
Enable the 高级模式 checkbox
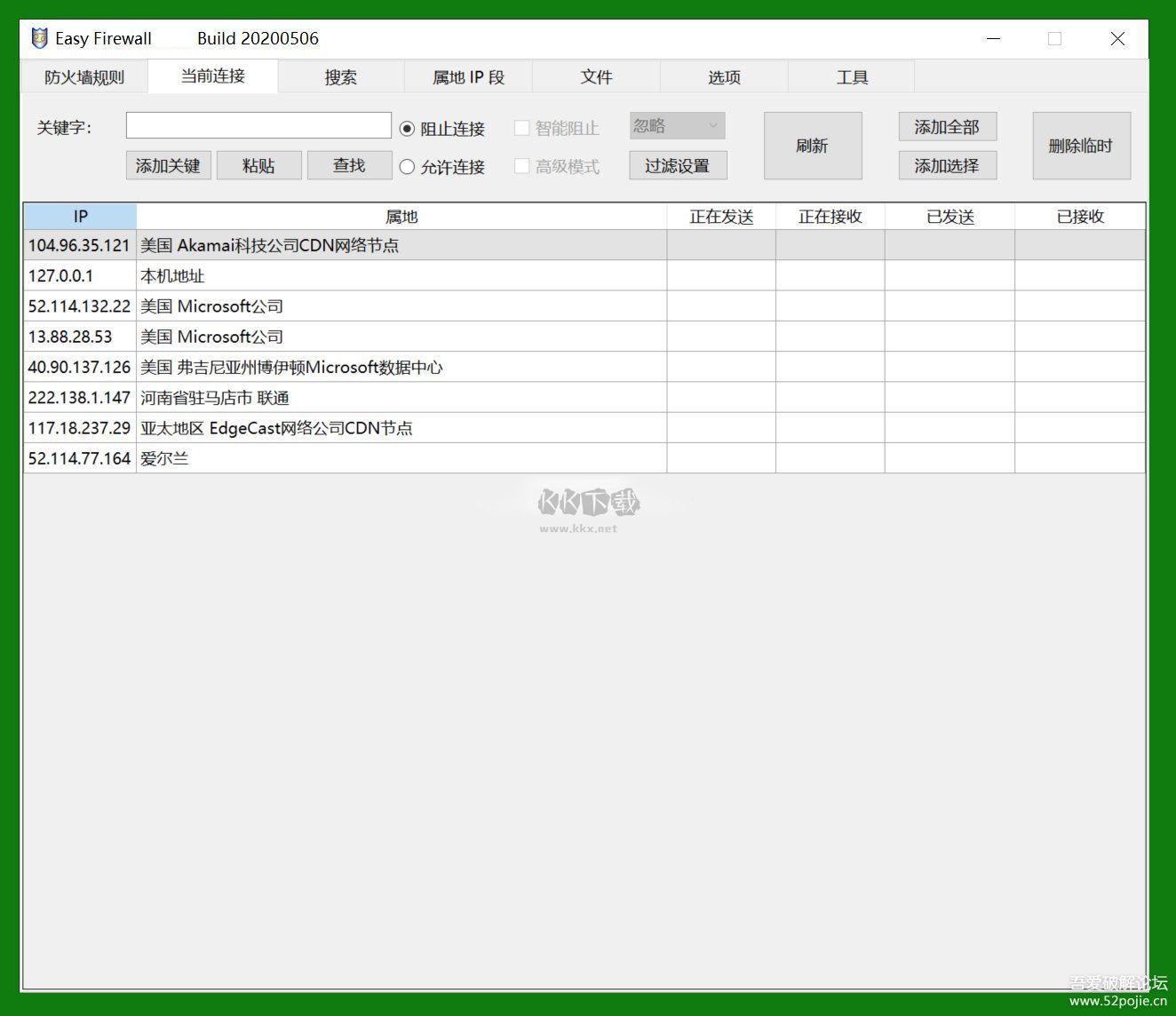coord(522,166)
